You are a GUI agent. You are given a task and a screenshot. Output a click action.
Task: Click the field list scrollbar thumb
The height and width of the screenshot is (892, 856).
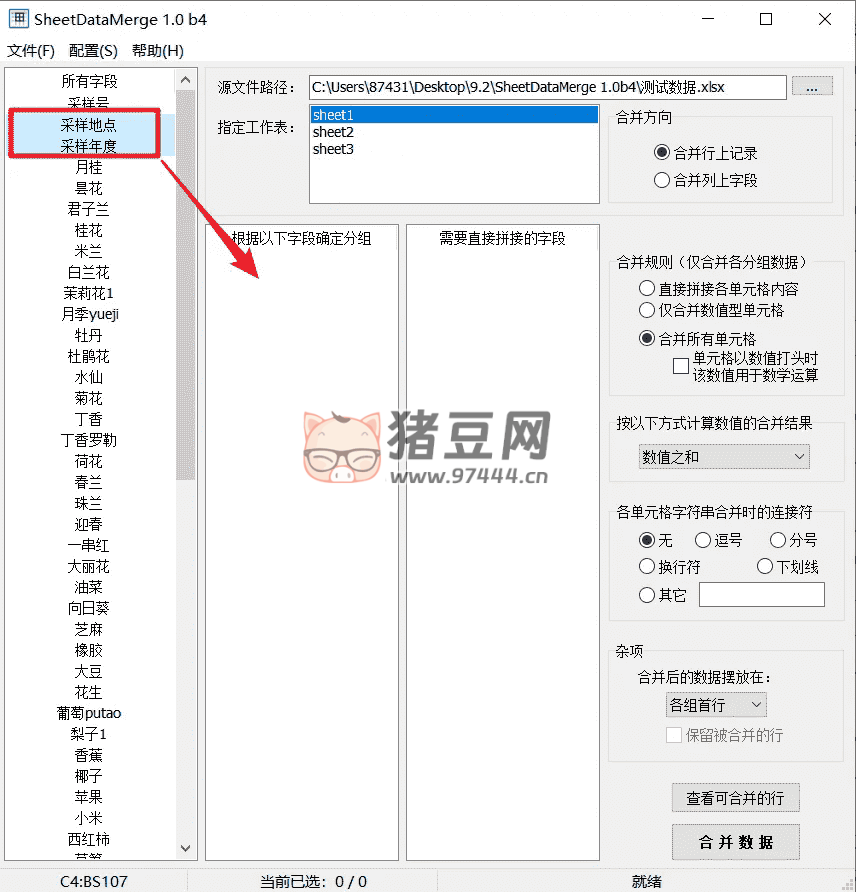point(185,285)
